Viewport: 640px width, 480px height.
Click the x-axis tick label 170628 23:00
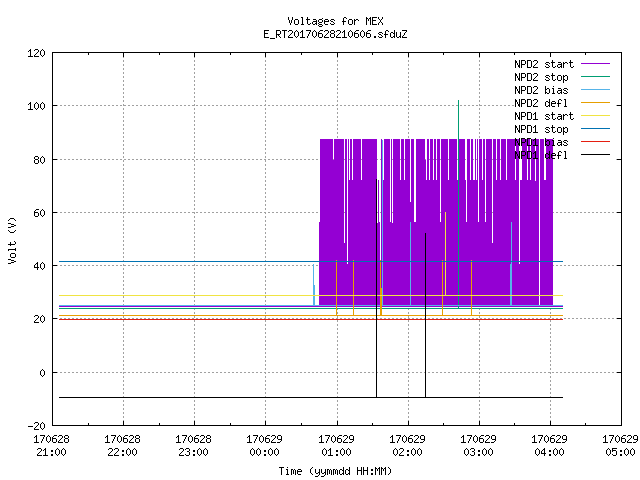click(193, 446)
